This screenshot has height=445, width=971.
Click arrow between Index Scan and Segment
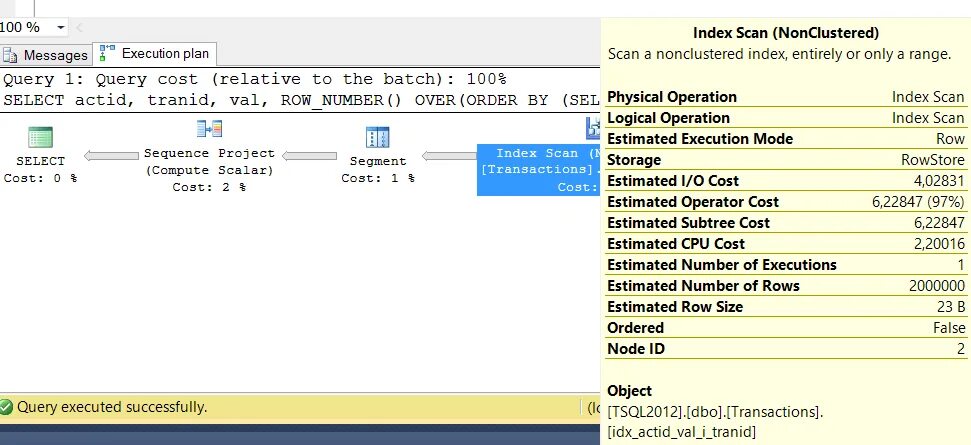[450, 156]
